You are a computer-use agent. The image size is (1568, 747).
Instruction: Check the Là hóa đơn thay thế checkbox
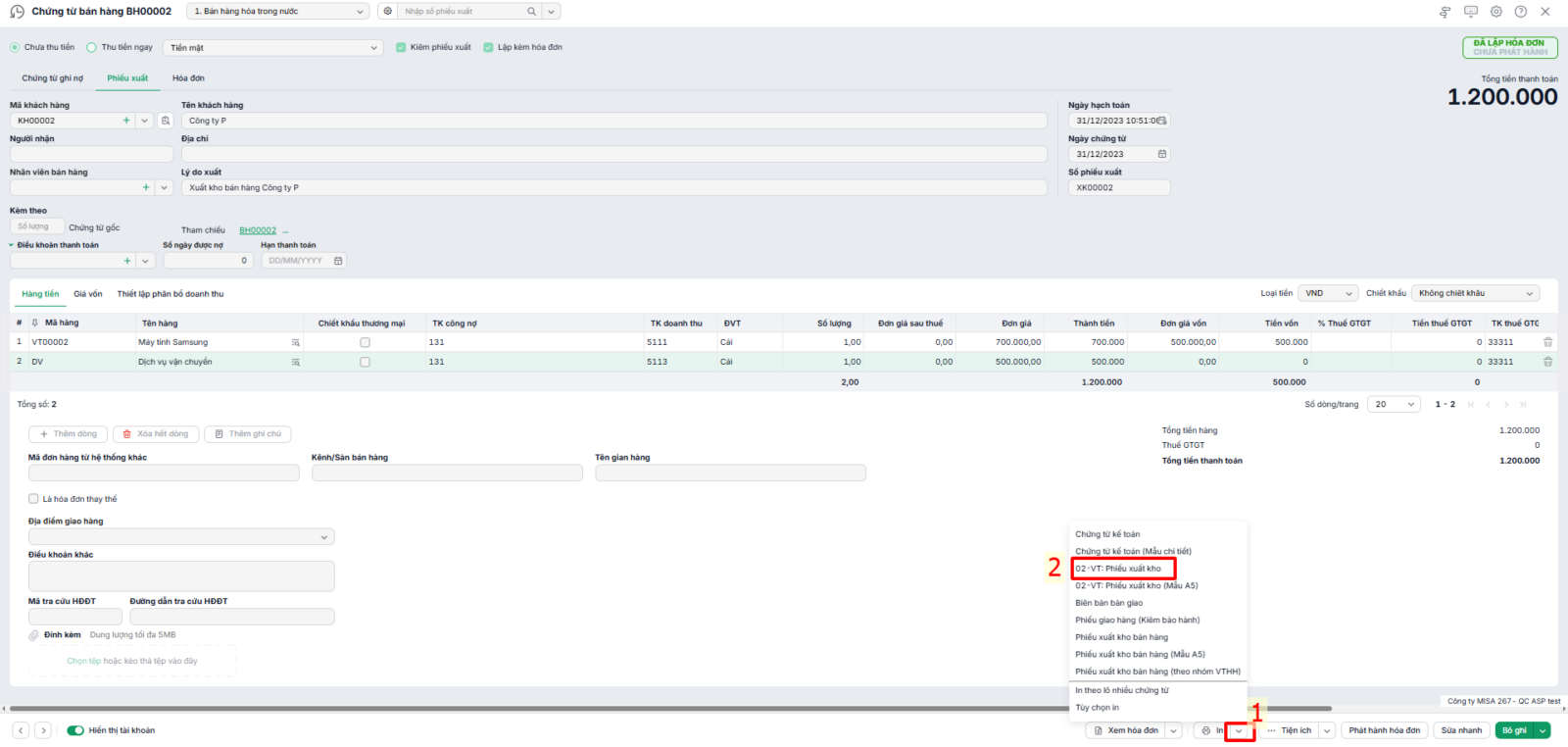coord(33,499)
